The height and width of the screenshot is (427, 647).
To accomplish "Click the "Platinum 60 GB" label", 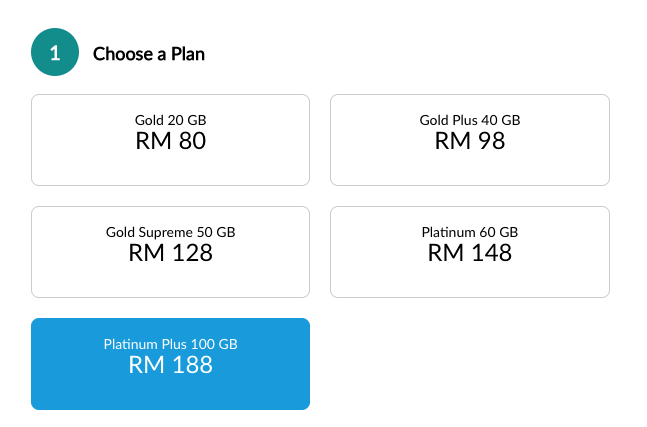I will [x=470, y=232].
